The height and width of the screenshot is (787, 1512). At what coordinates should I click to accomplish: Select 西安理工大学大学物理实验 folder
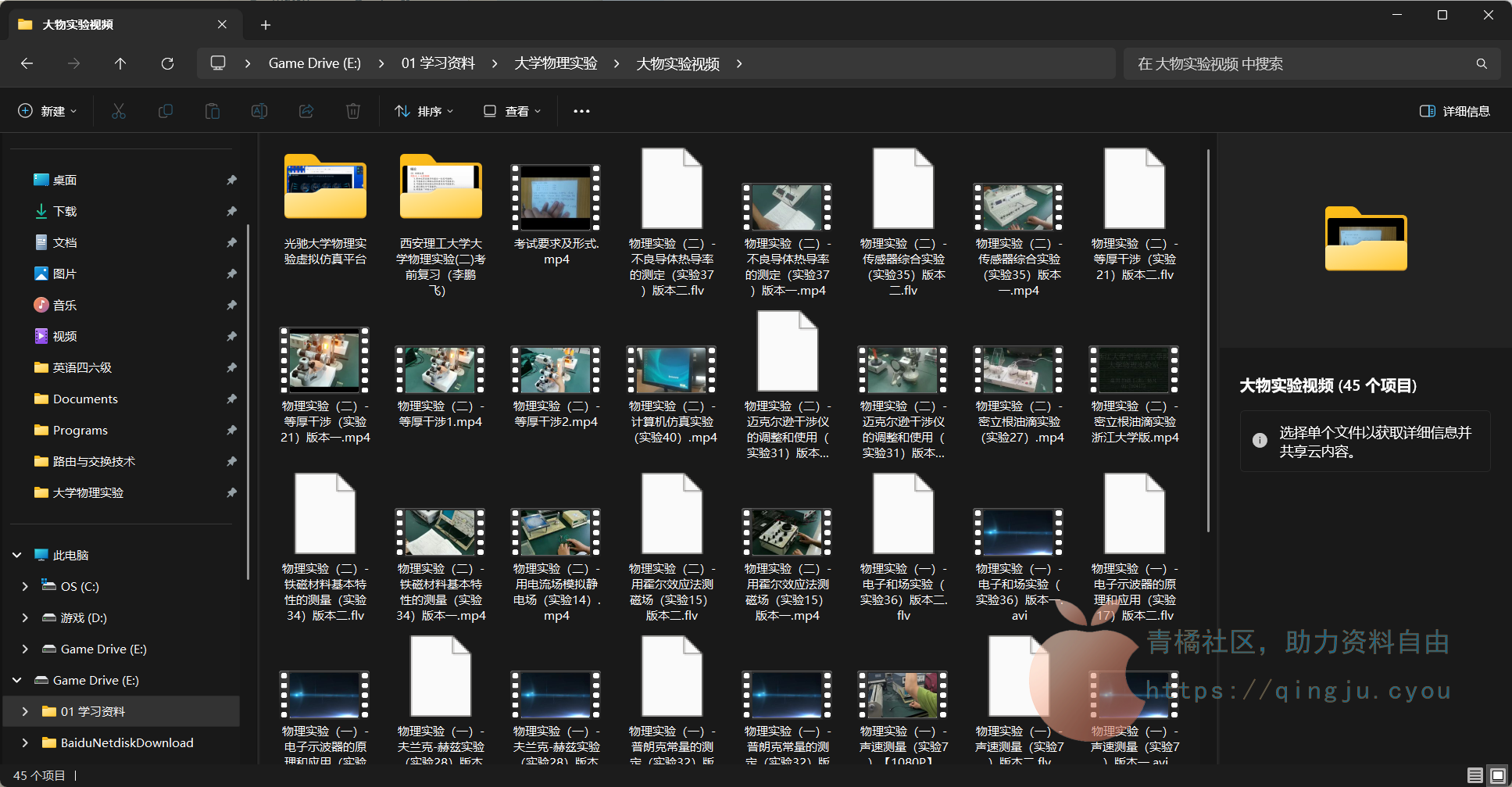[441, 225]
